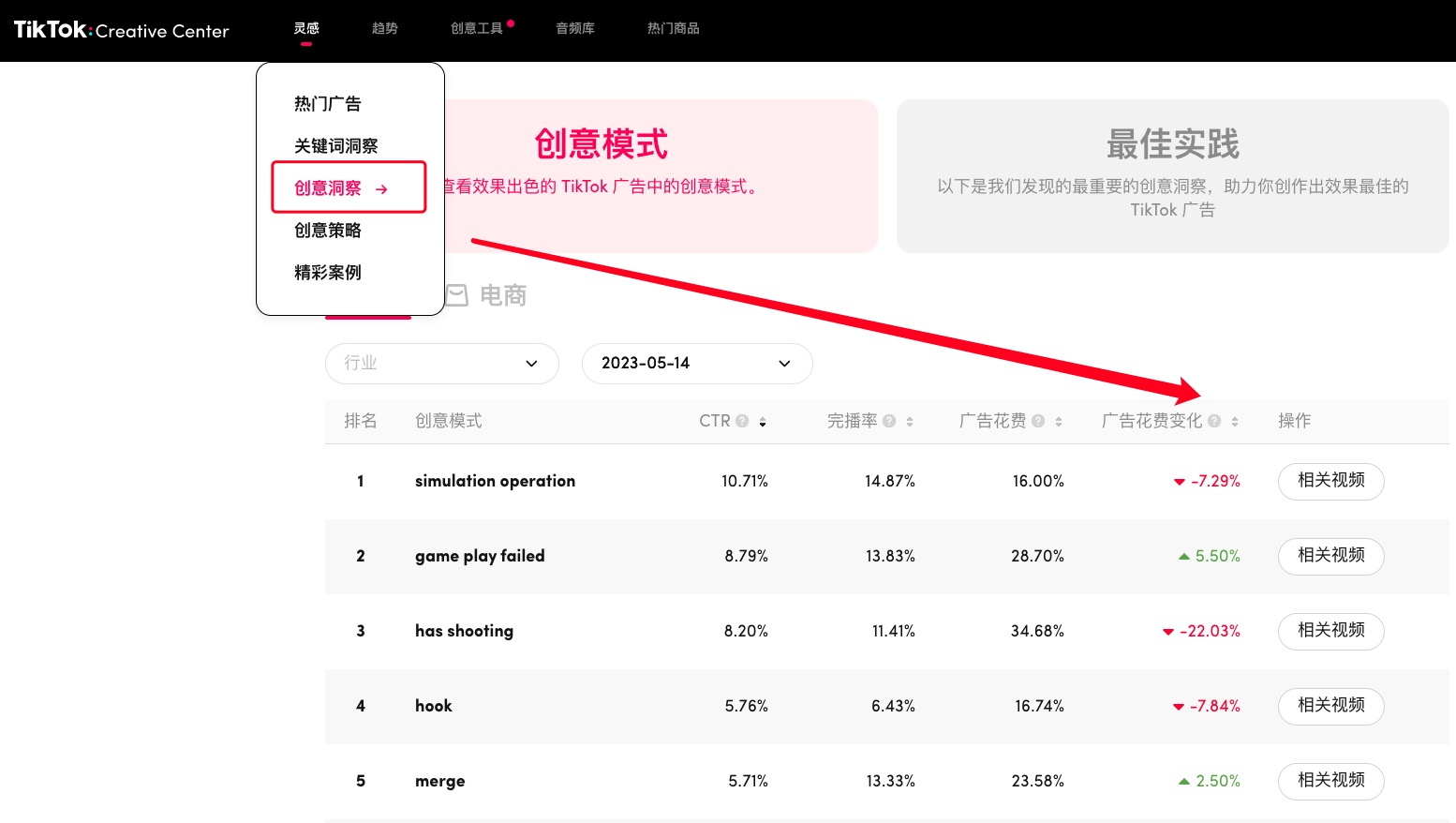Click the 2.50% ad spend change value
Screen dimensions: 1456x823
(x=1218, y=781)
